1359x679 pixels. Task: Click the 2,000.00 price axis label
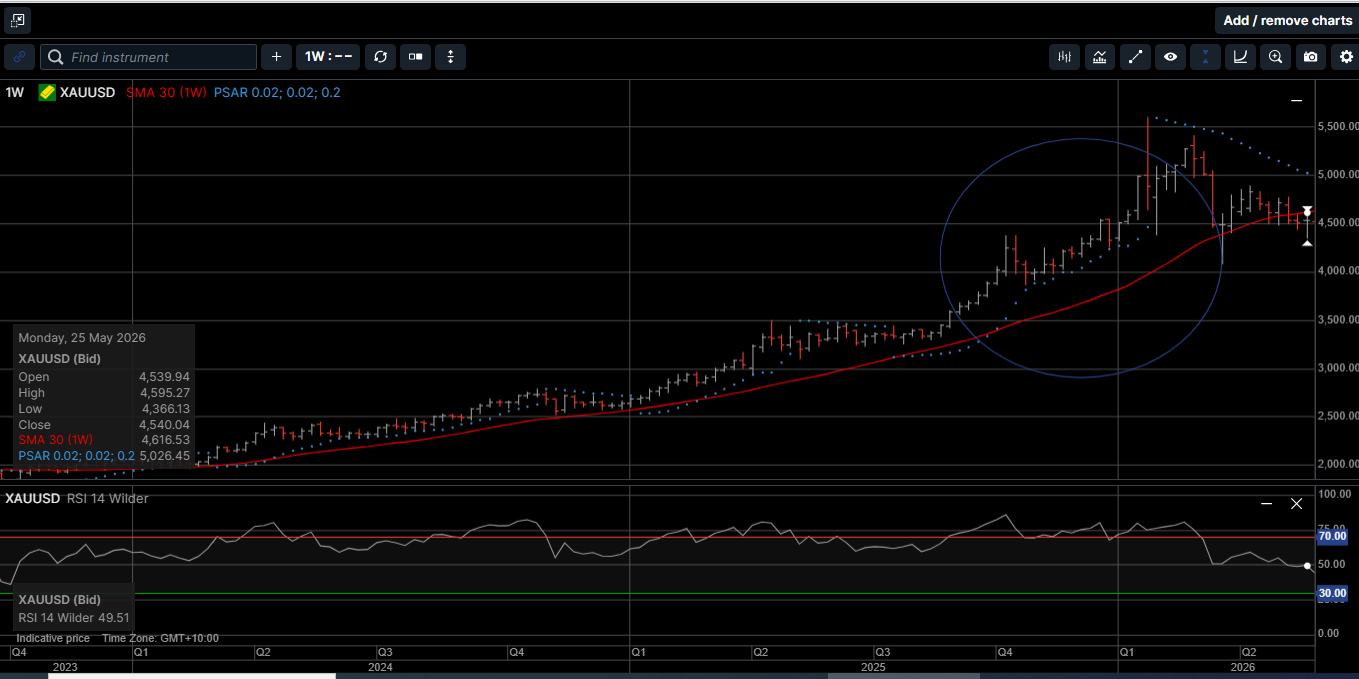pyautogui.click(x=1338, y=464)
